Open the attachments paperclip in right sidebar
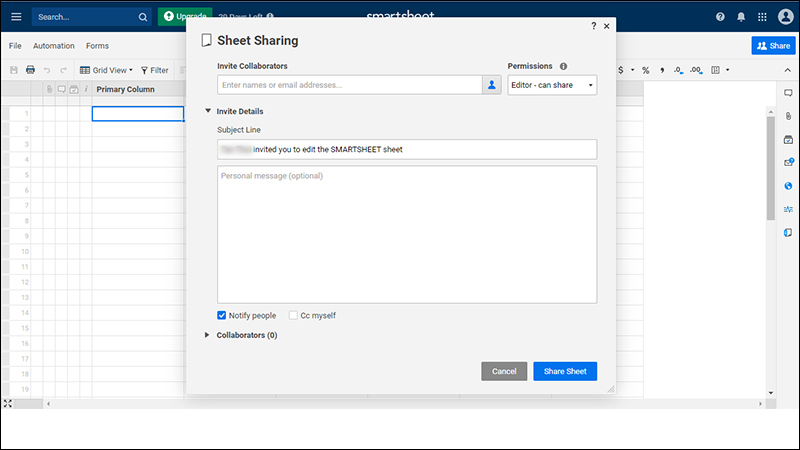 tap(788, 116)
